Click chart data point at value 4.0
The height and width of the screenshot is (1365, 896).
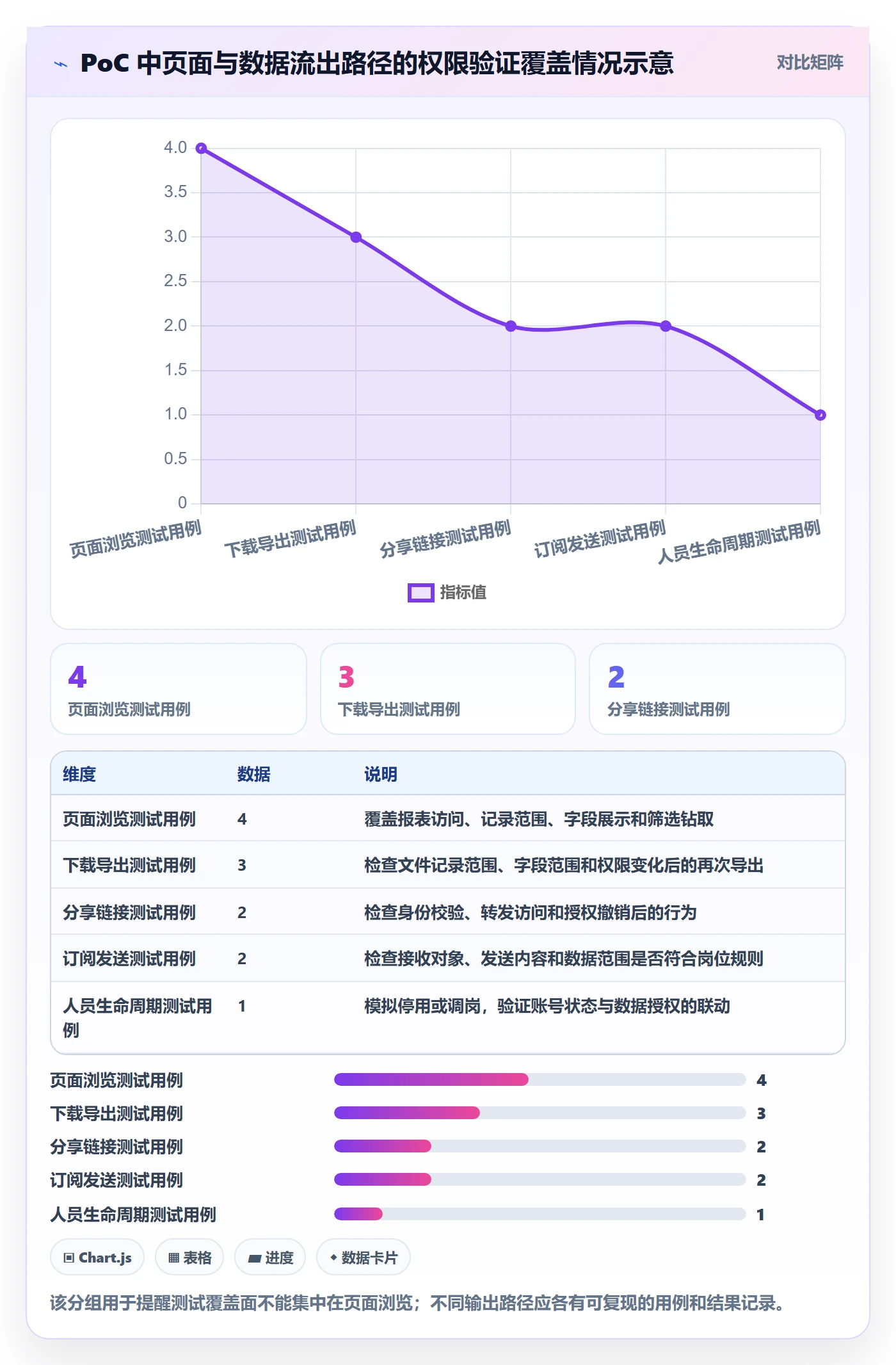201,149
